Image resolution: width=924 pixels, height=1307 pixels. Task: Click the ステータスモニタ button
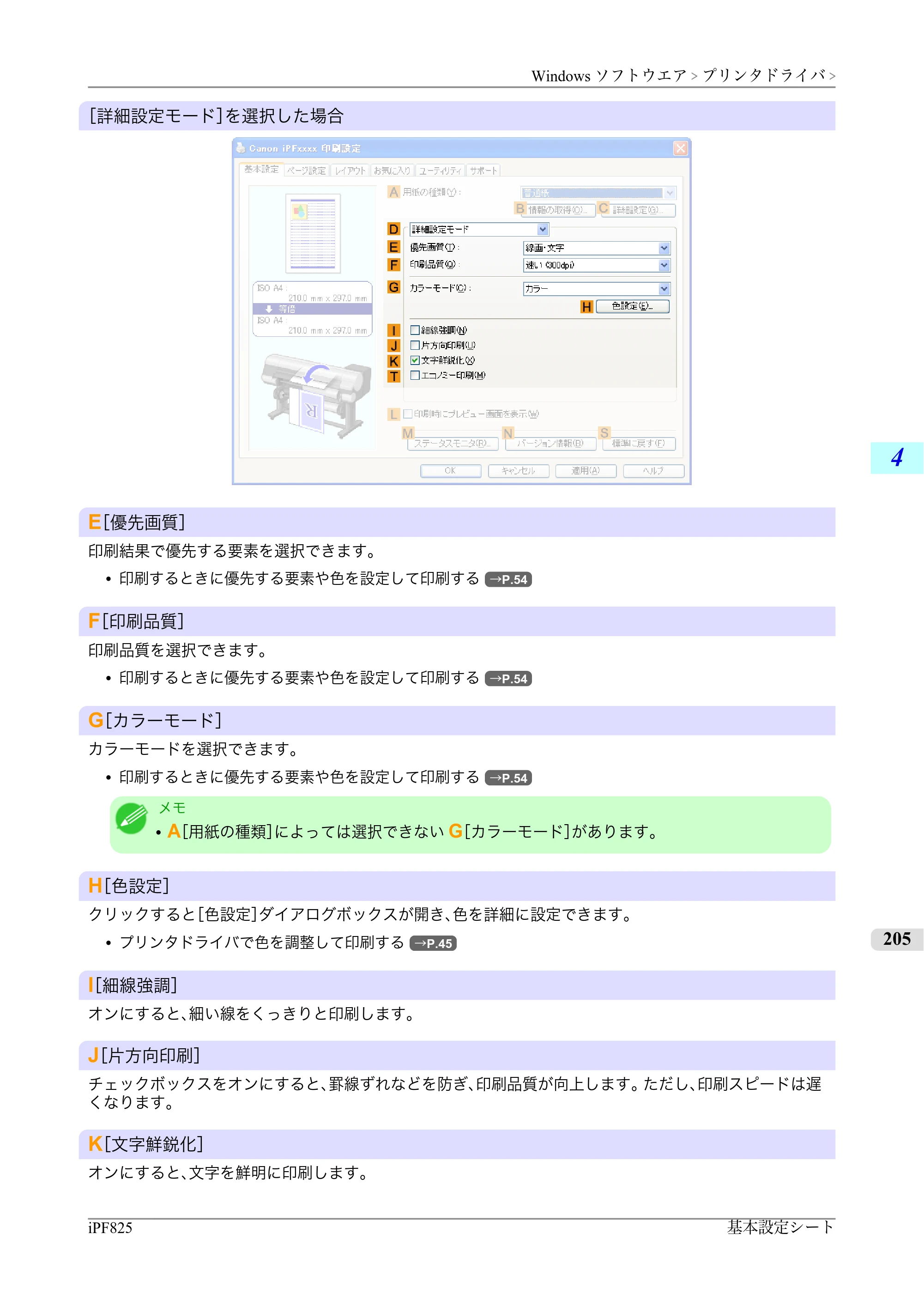click(x=453, y=444)
